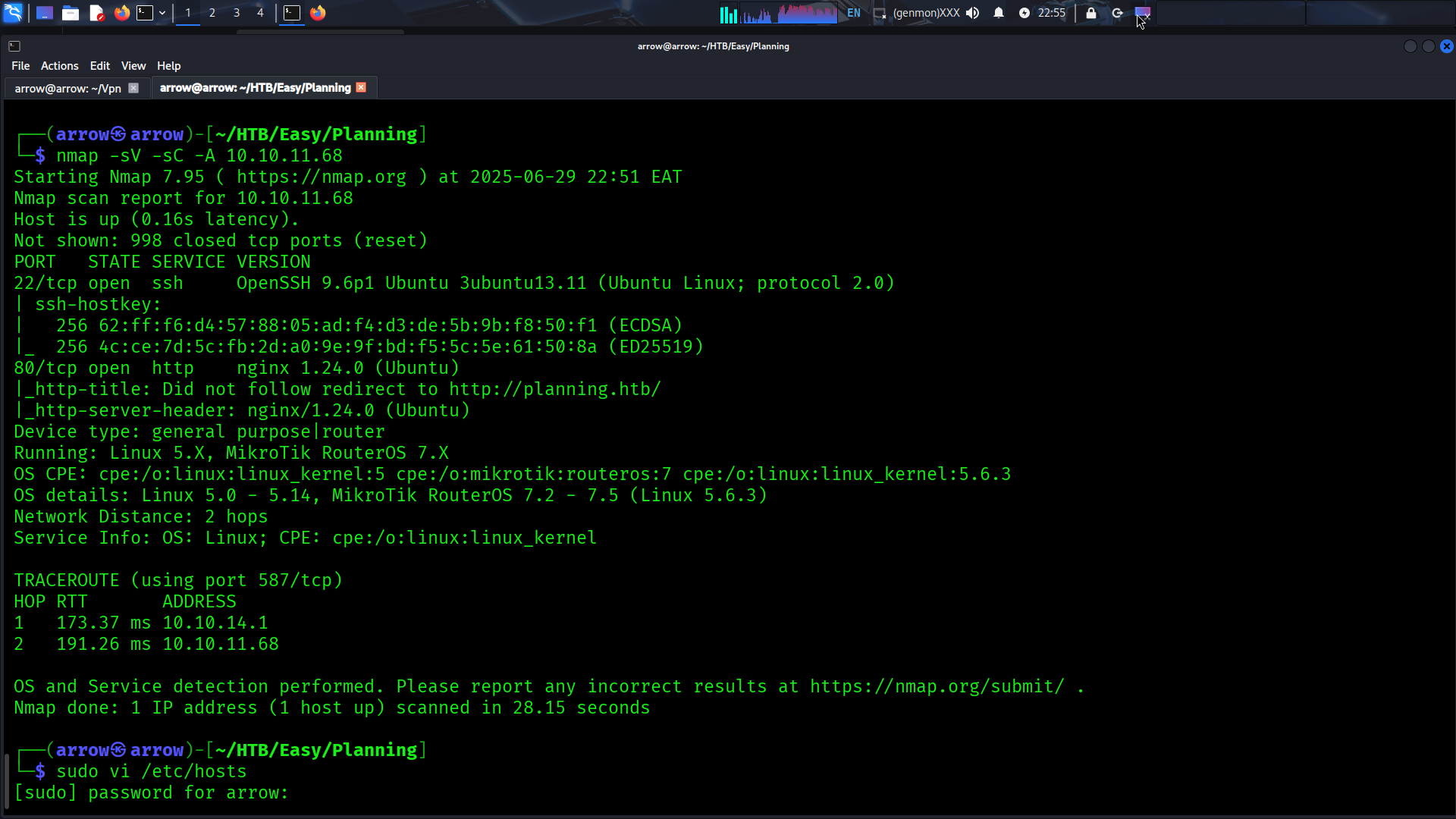Open the Edit menu
This screenshot has width=1456, height=819.
99,66
